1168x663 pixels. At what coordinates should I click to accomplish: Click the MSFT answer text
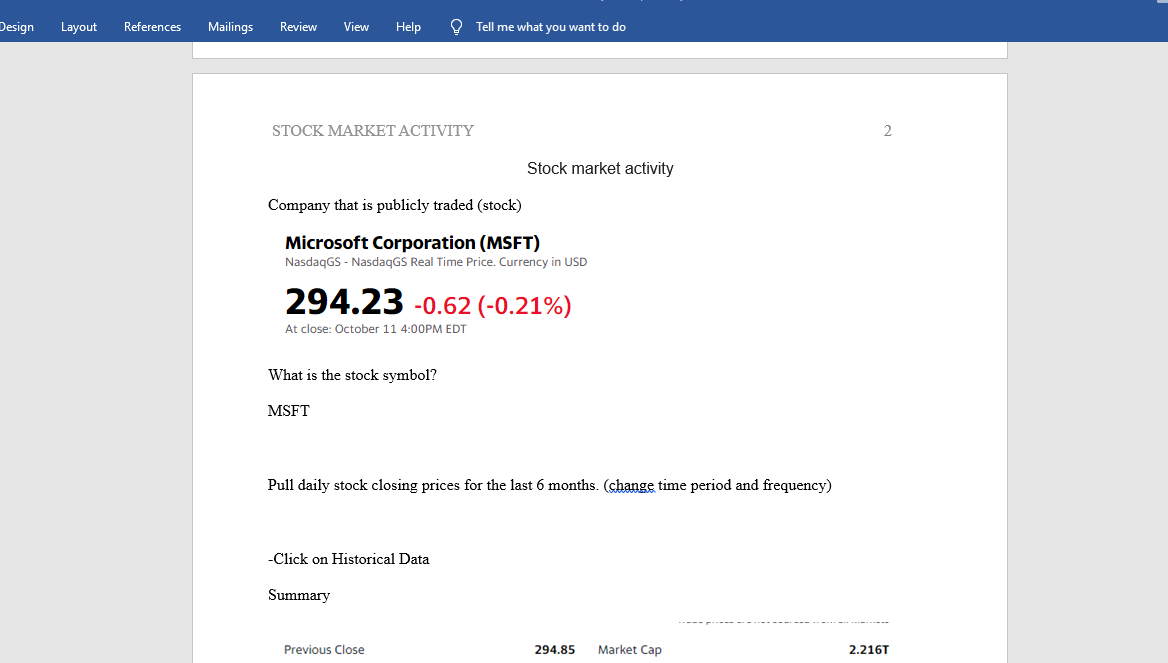click(x=288, y=411)
